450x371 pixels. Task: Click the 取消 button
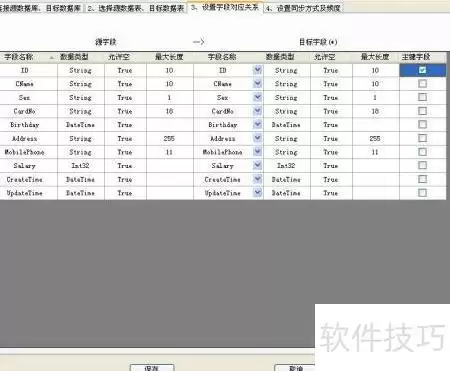(x=295, y=367)
